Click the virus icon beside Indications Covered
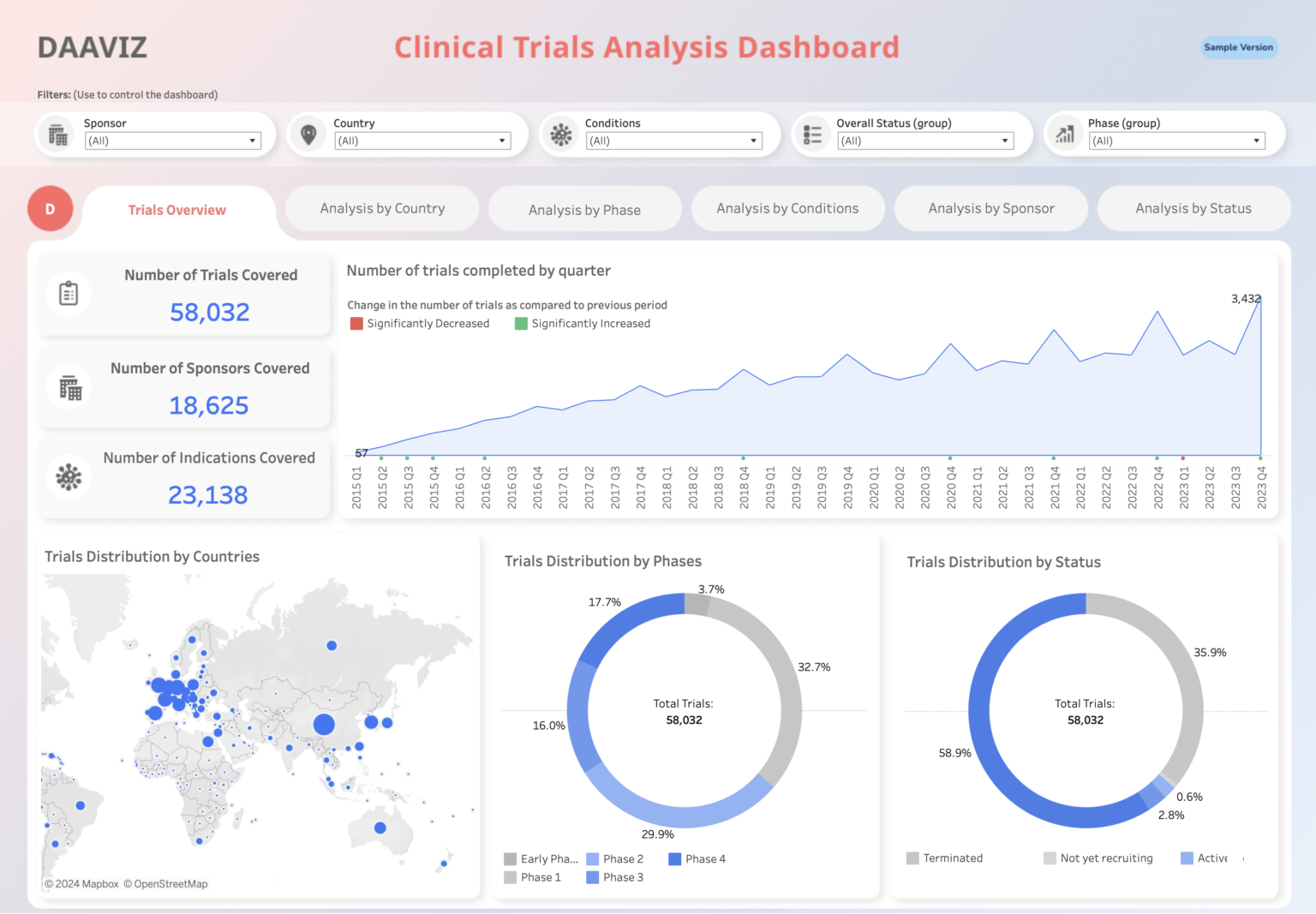The width and height of the screenshot is (1316, 914). click(x=69, y=476)
